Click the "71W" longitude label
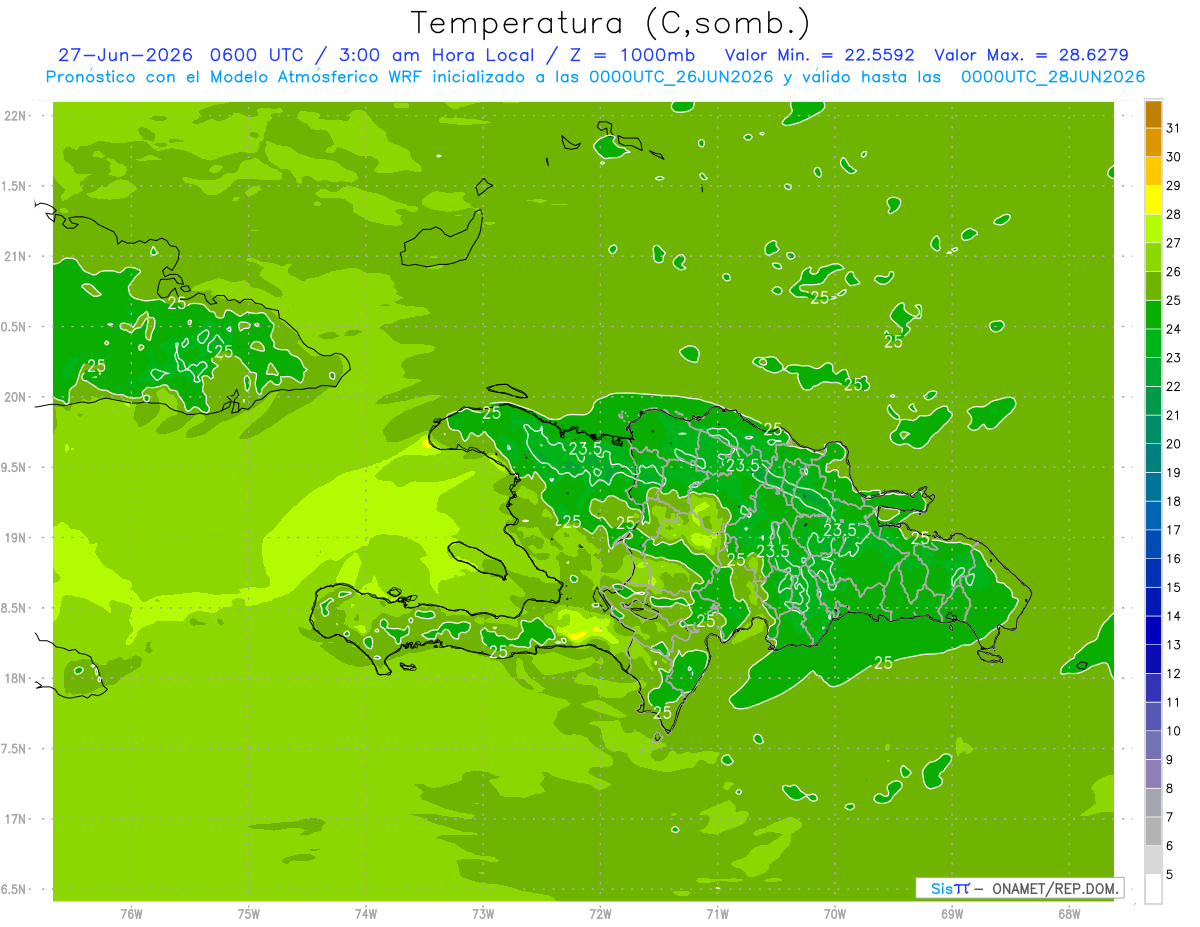The height and width of the screenshot is (927, 1200). [717, 914]
